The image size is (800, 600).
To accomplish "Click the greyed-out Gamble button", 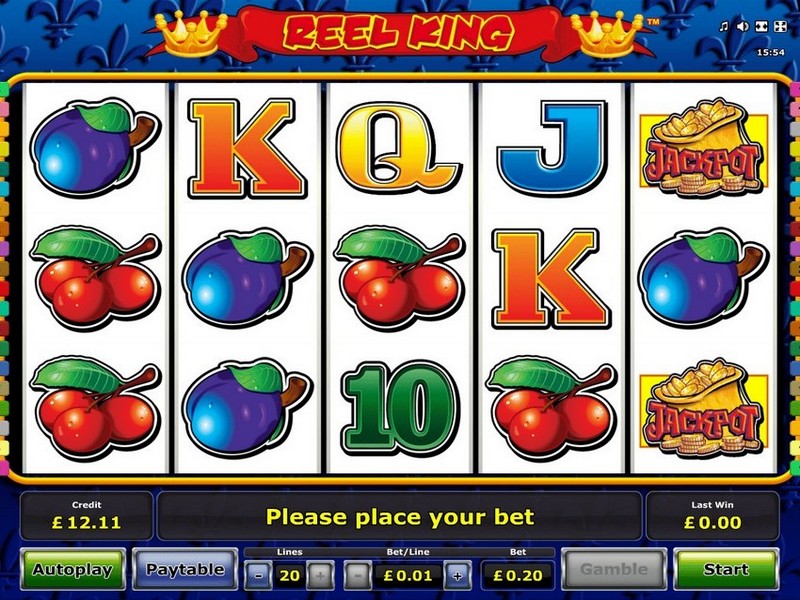I will click(x=614, y=569).
